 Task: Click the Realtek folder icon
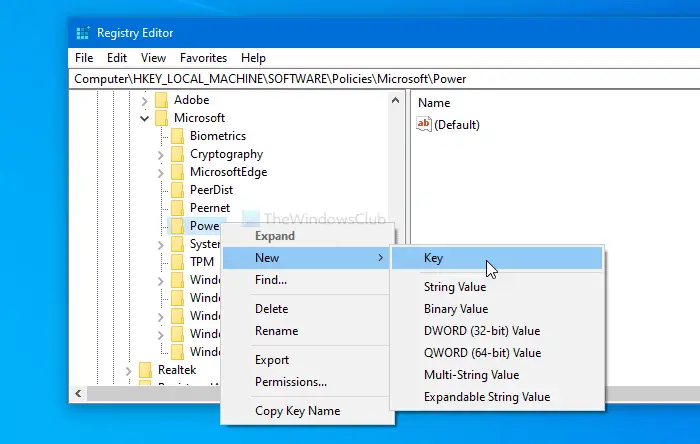click(x=145, y=370)
